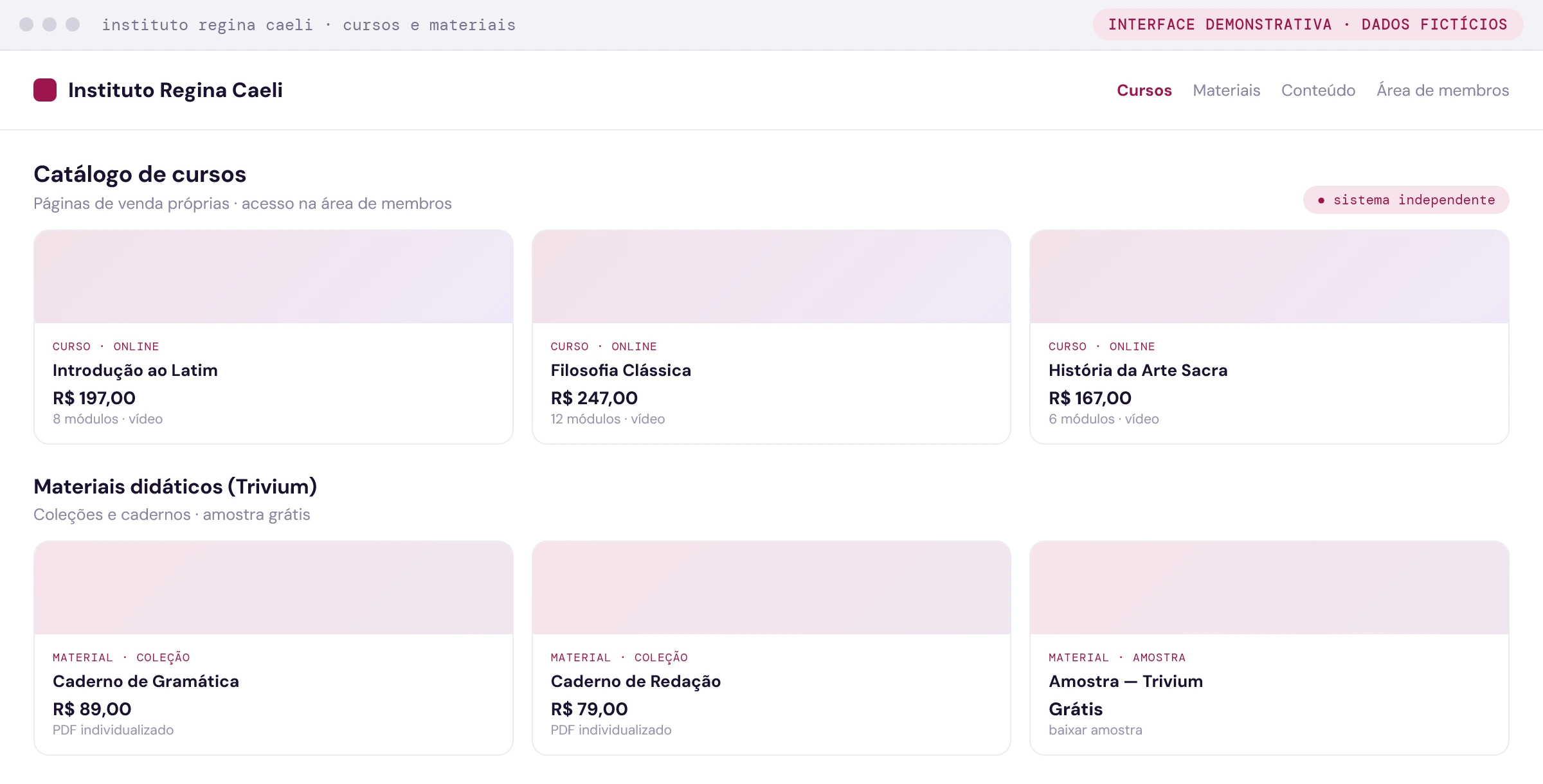This screenshot has width=1543, height=784.
Task: Click the 6 módulos · vídeo text
Action: point(1103,419)
